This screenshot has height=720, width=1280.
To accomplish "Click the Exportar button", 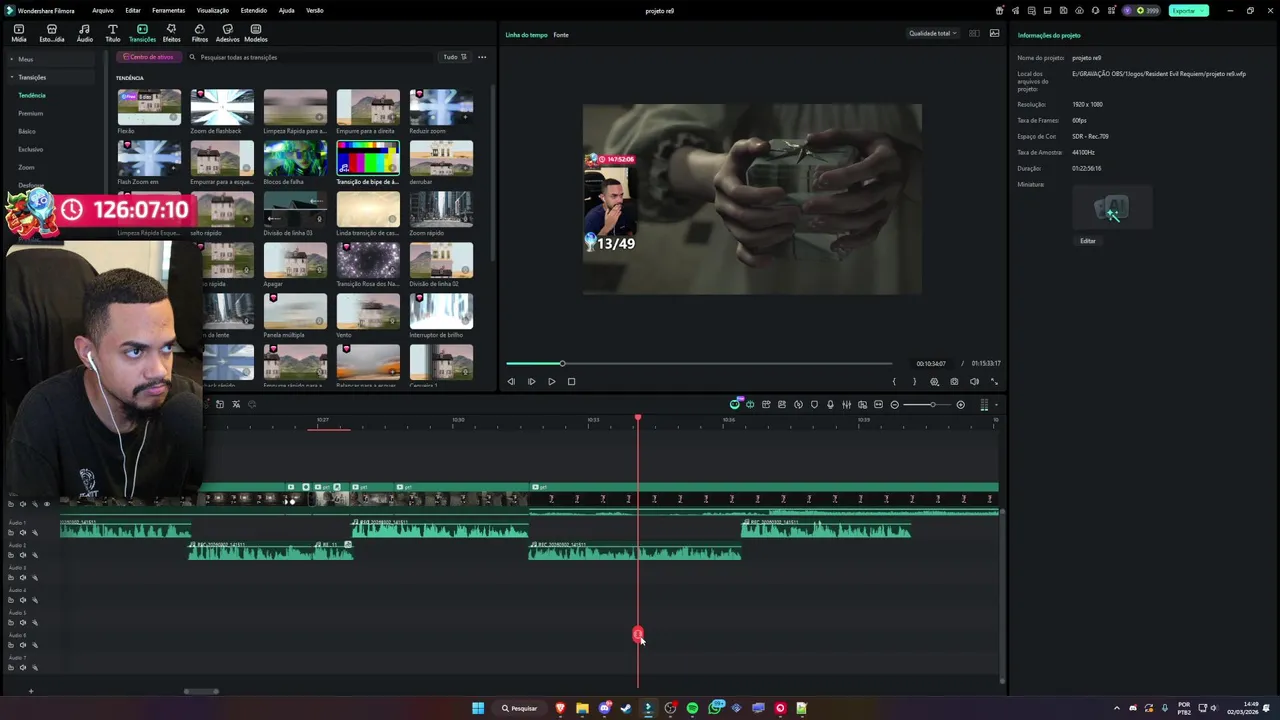I will tap(1188, 10).
